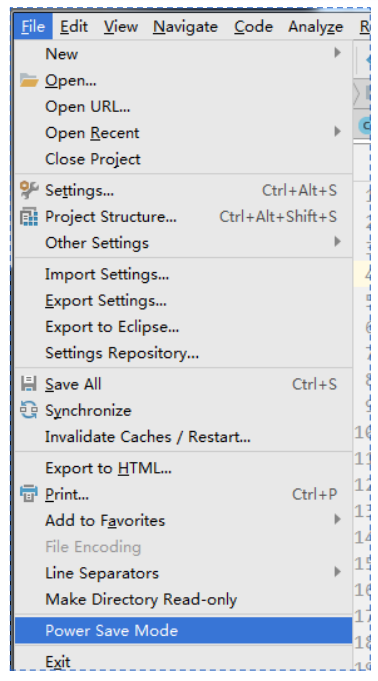The image size is (378, 681).
Task: Select Make Directory Read-only
Action: [183, 600]
